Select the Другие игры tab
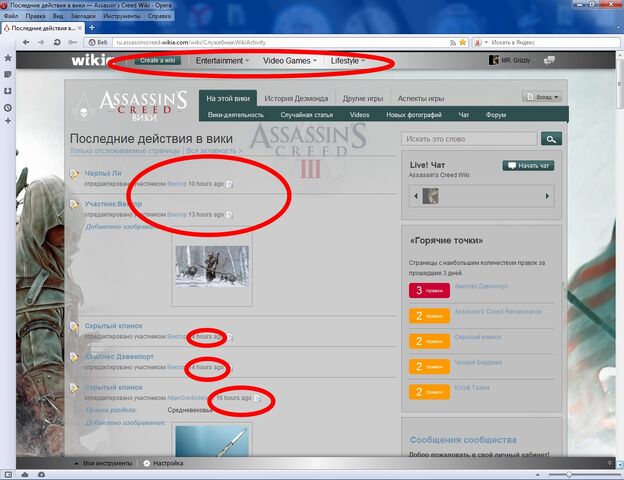The image size is (624, 480). pos(363,98)
